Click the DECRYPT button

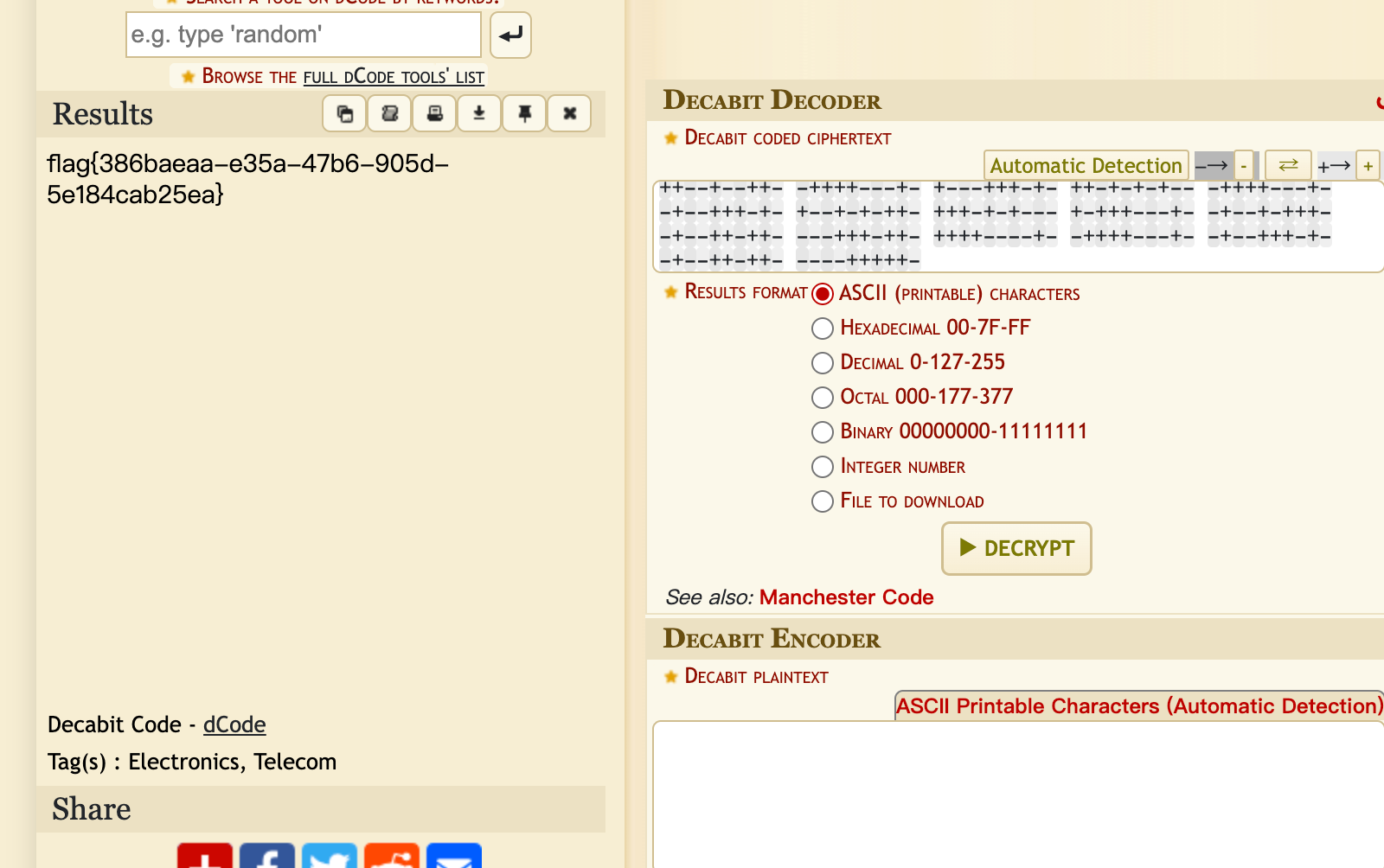(x=1016, y=548)
